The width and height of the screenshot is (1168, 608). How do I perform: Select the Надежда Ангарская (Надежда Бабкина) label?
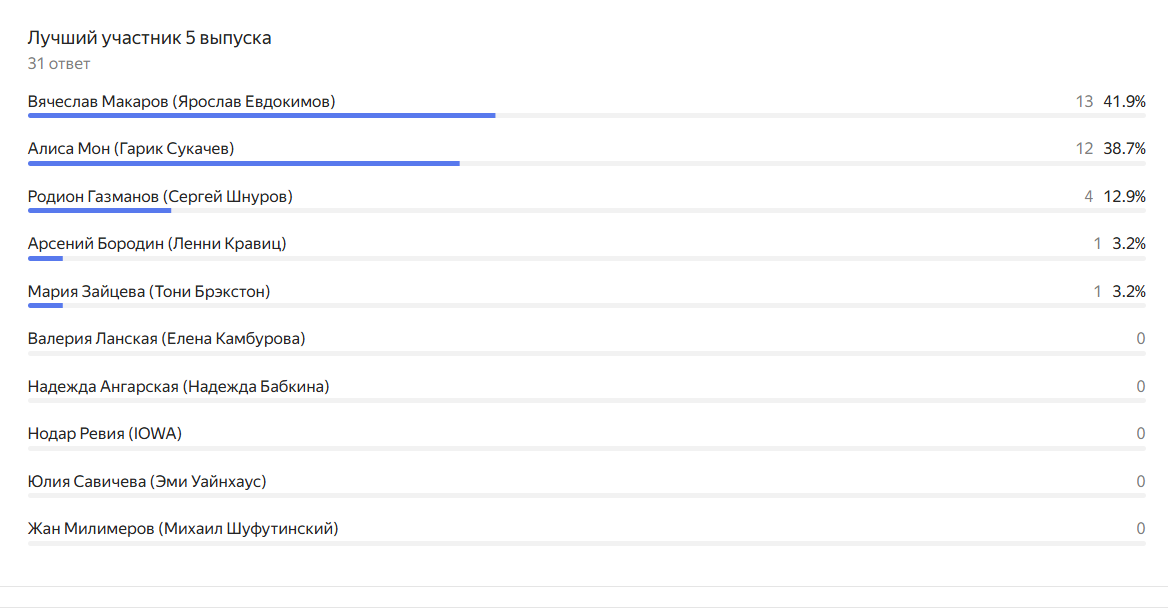(x=179, y=387)
